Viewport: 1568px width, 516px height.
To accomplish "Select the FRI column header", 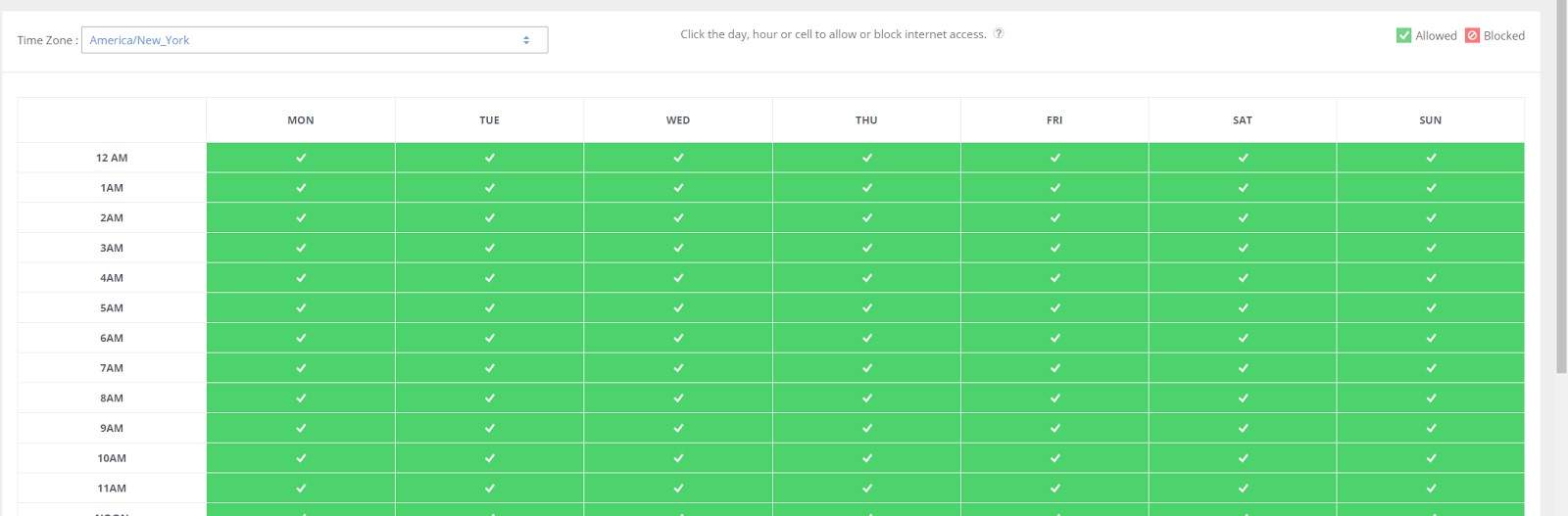I will click(x=1054, y=120).
